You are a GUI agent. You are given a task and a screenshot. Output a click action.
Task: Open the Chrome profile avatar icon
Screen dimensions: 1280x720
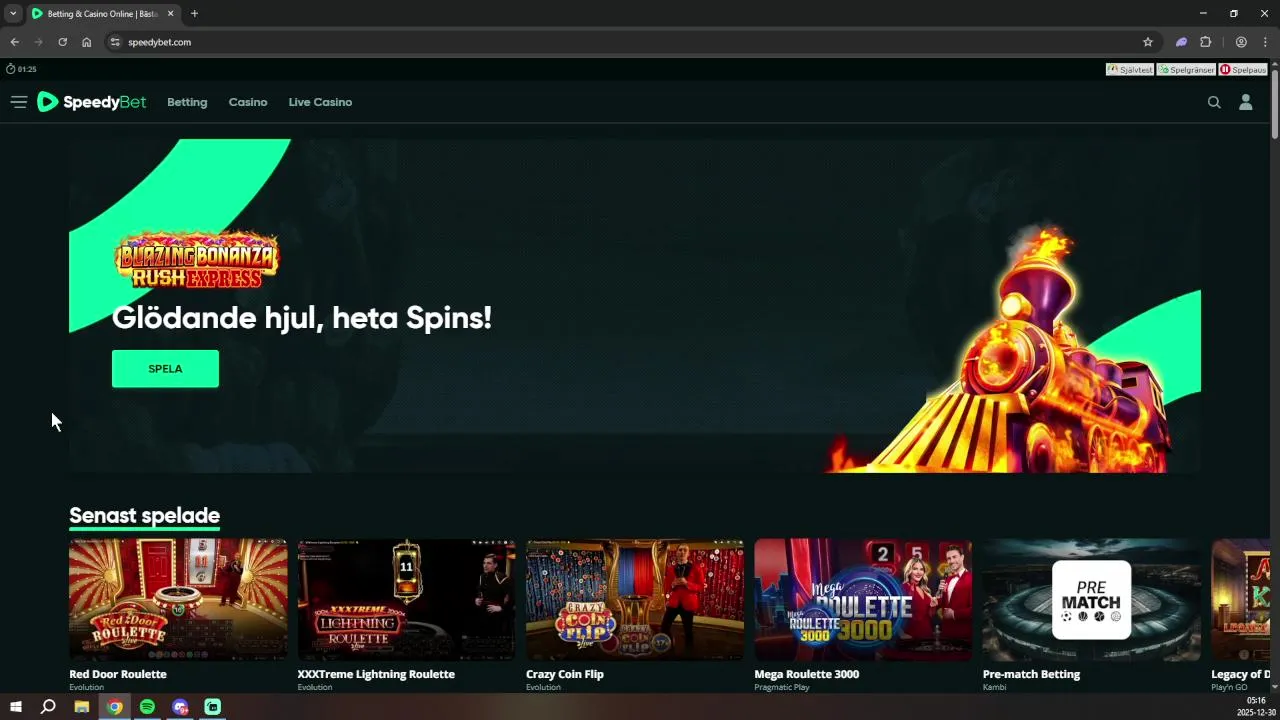click(x=1241, y=42)
